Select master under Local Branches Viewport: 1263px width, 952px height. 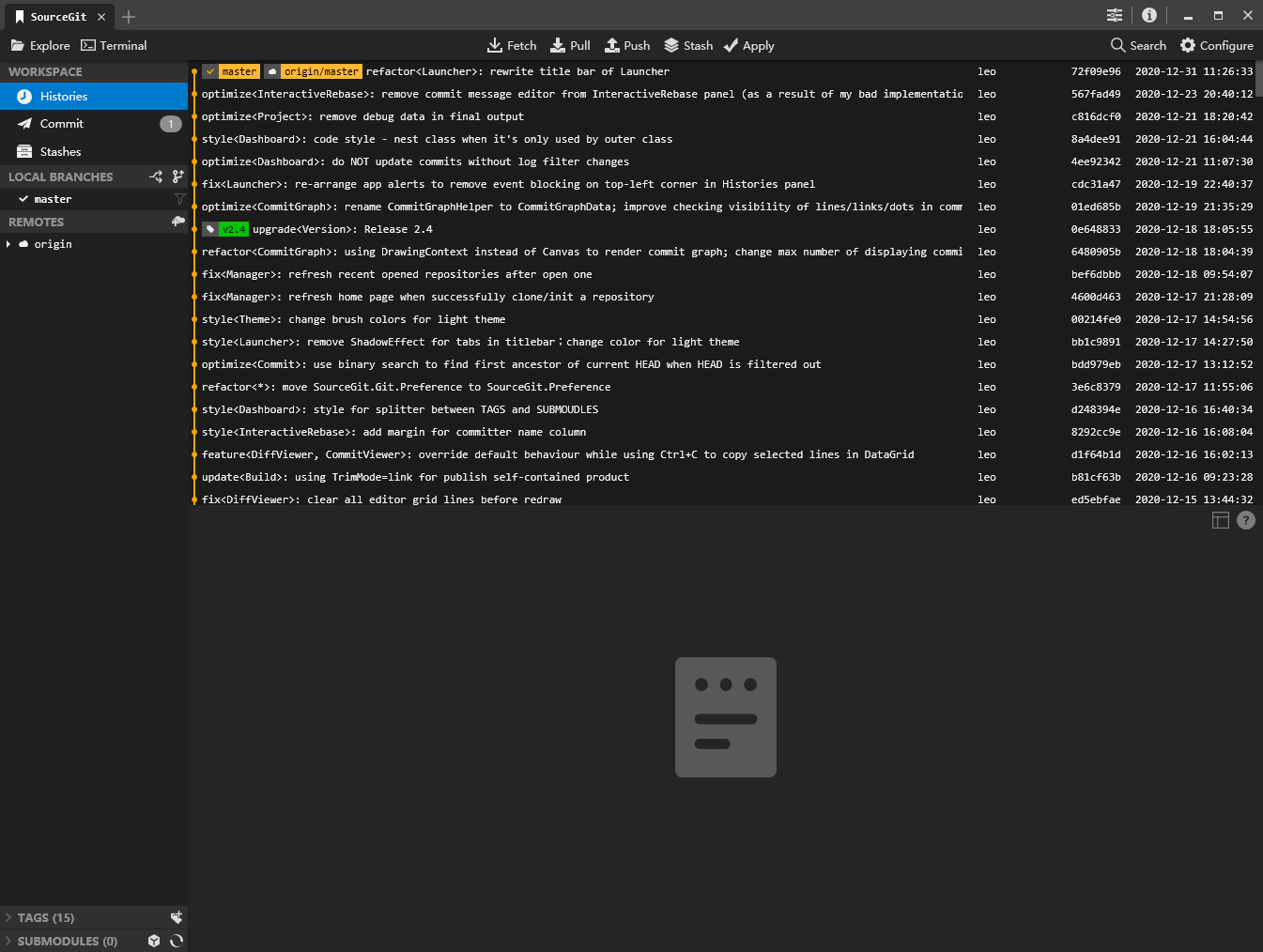(x=94, y=199)
